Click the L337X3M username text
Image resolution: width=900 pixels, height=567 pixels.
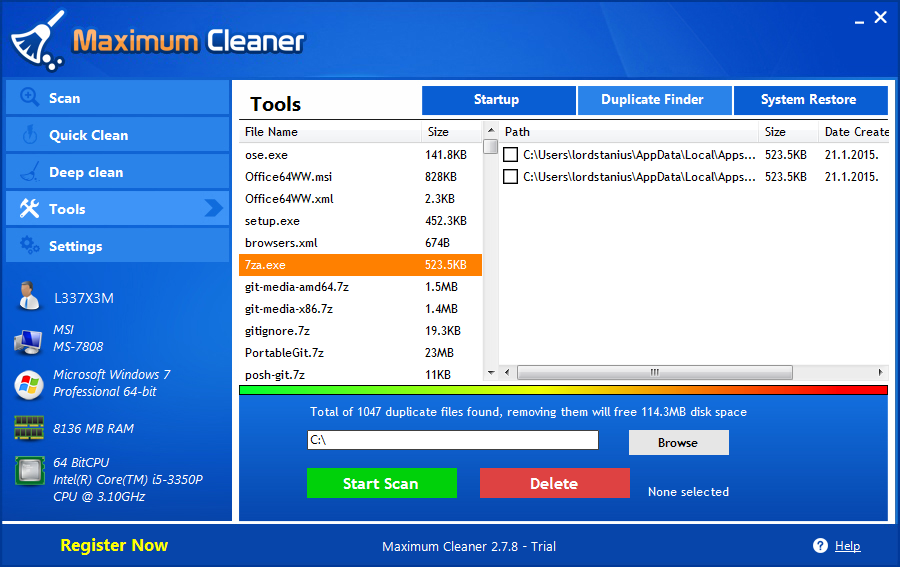(x=84, y=298)
